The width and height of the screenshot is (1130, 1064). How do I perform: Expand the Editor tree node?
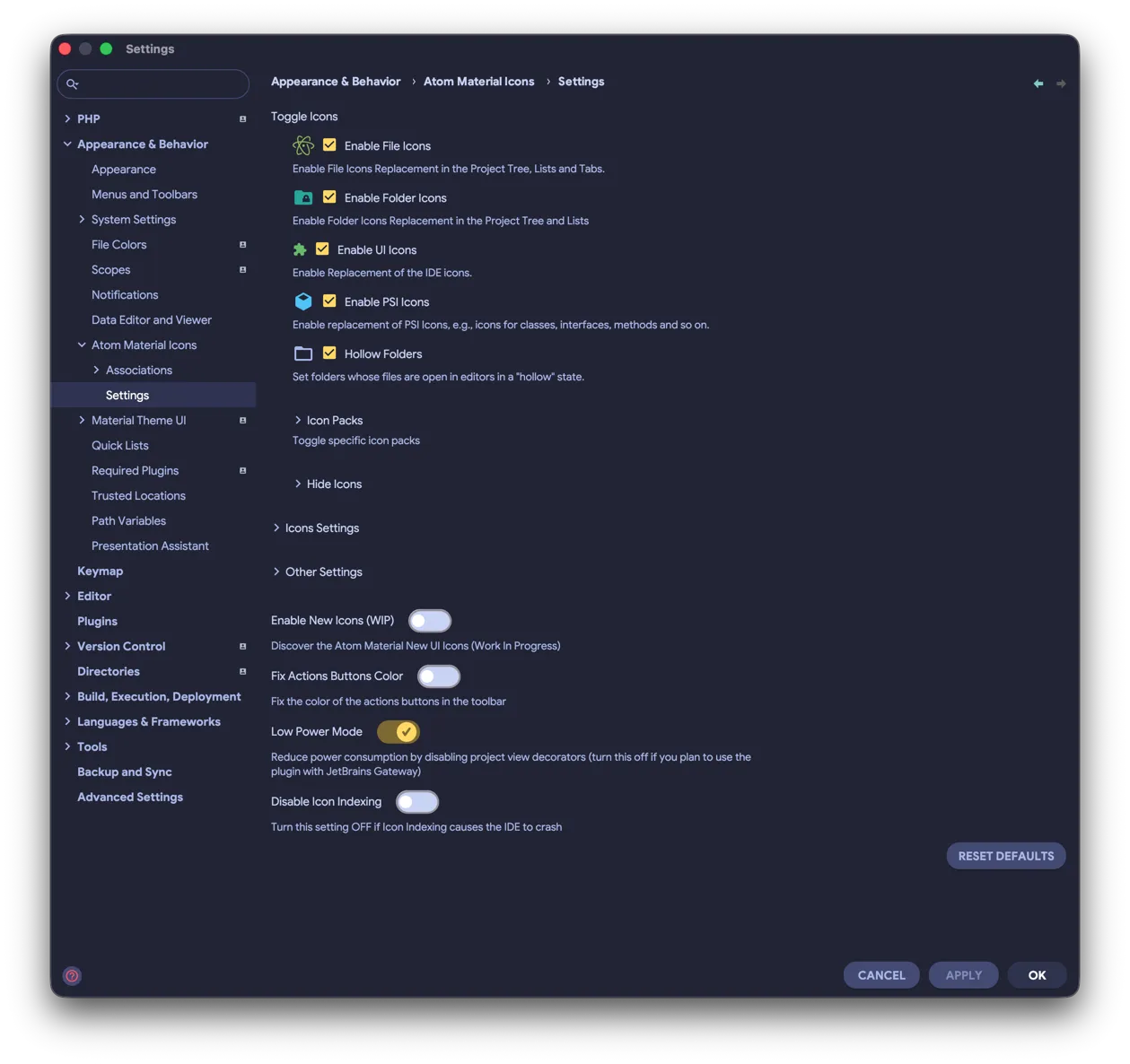67,596
